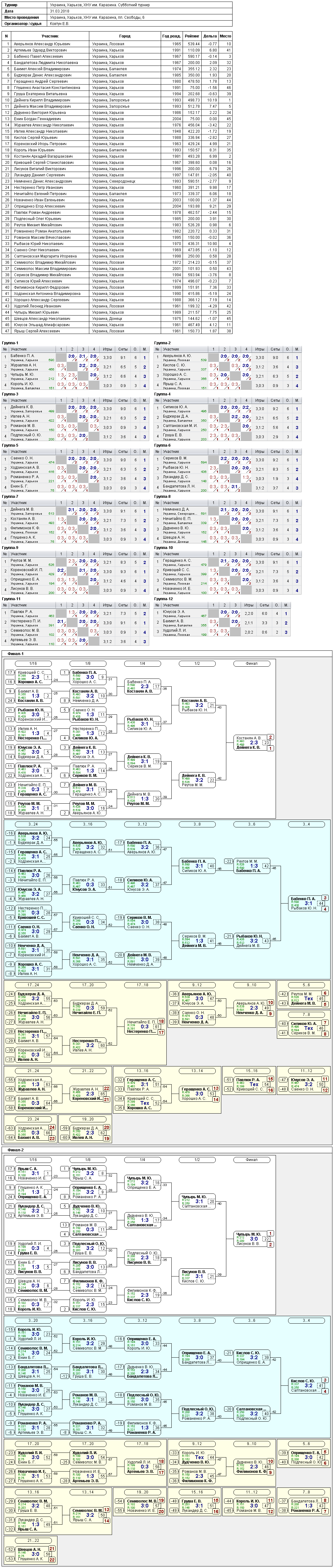This screenshot has height=1568, width=334.
Task: Click the date value 31.03.2018
Action: tap(58, 10)
